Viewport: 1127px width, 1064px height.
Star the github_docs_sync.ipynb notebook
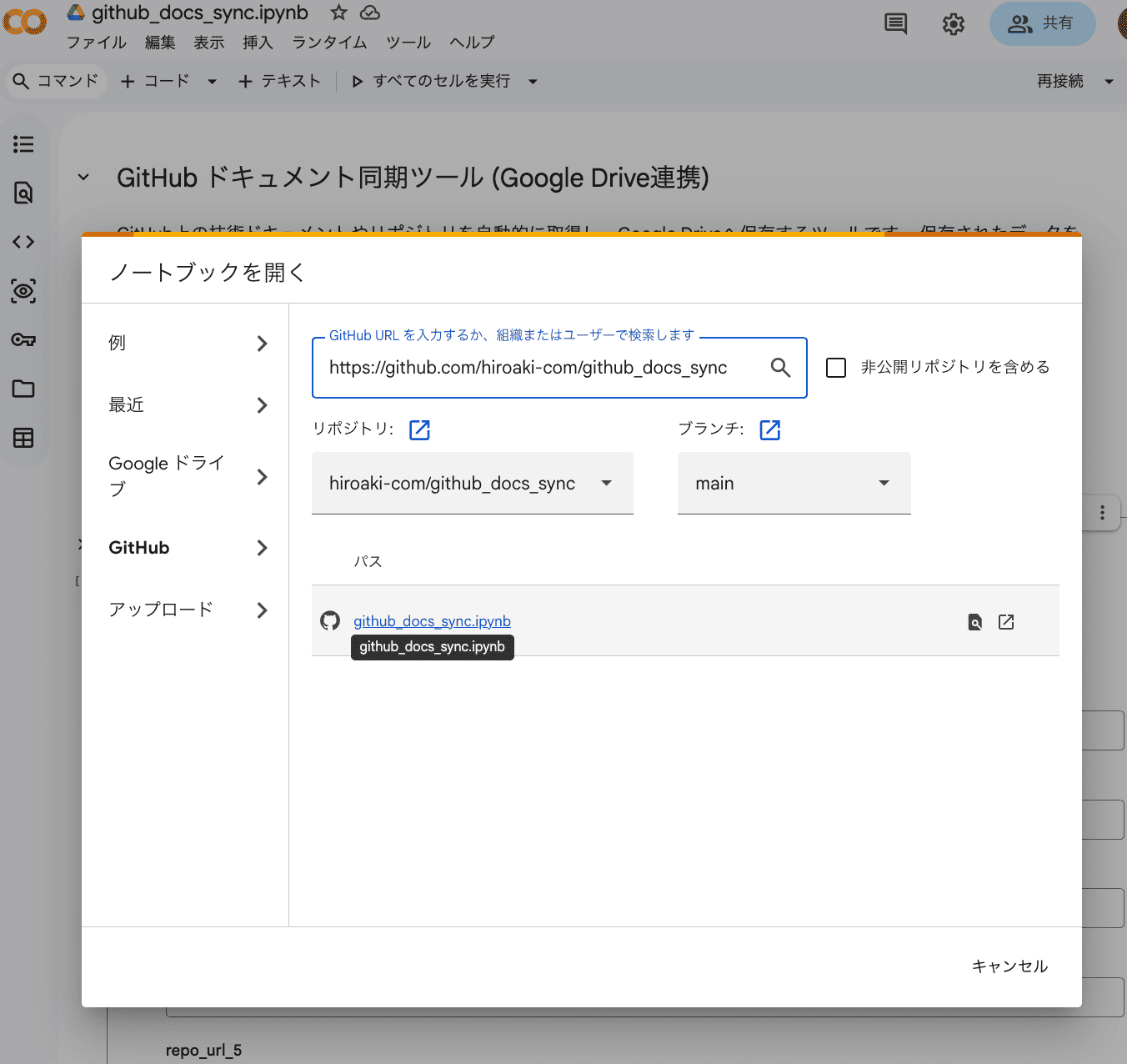pos(338,13)
